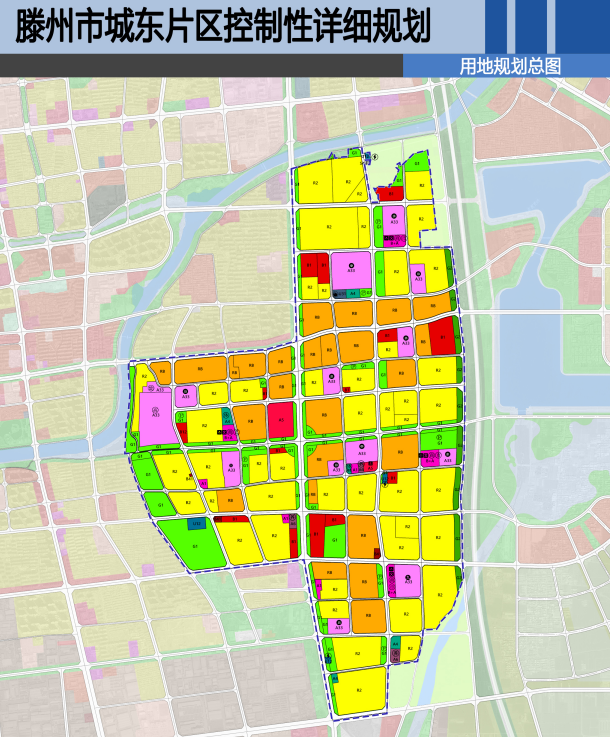
Task: Select the dark-blue A33 parcel left of teal A4
Action: tap(340, 293)
